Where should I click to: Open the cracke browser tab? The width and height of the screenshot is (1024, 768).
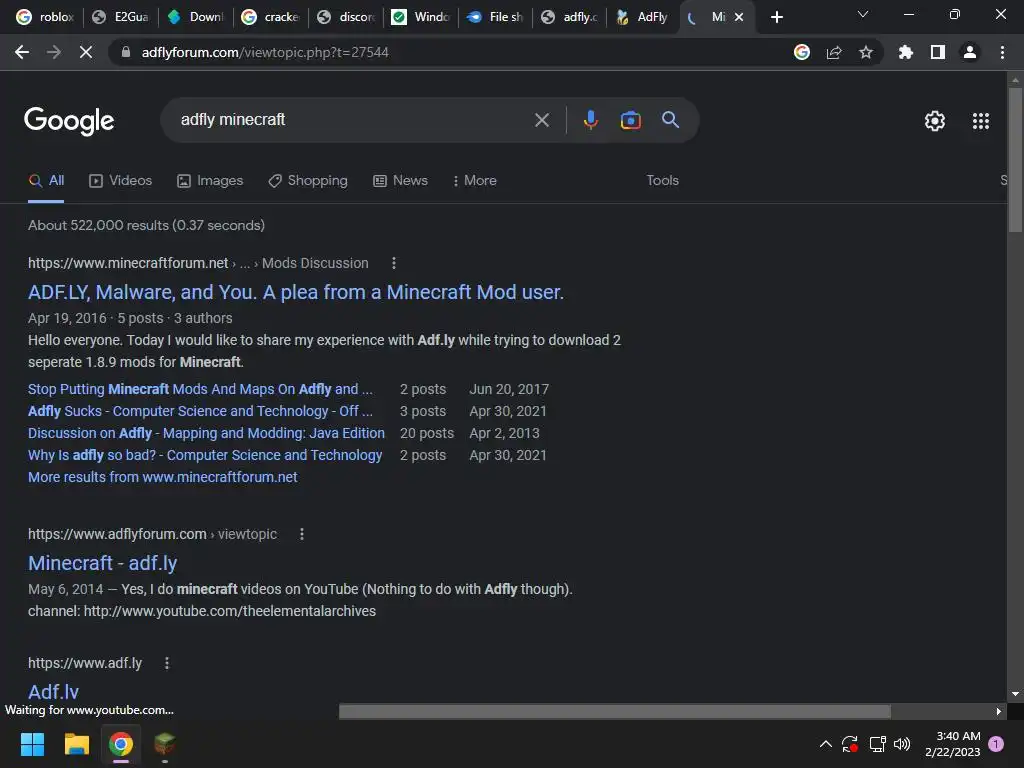tap(270, 17)
